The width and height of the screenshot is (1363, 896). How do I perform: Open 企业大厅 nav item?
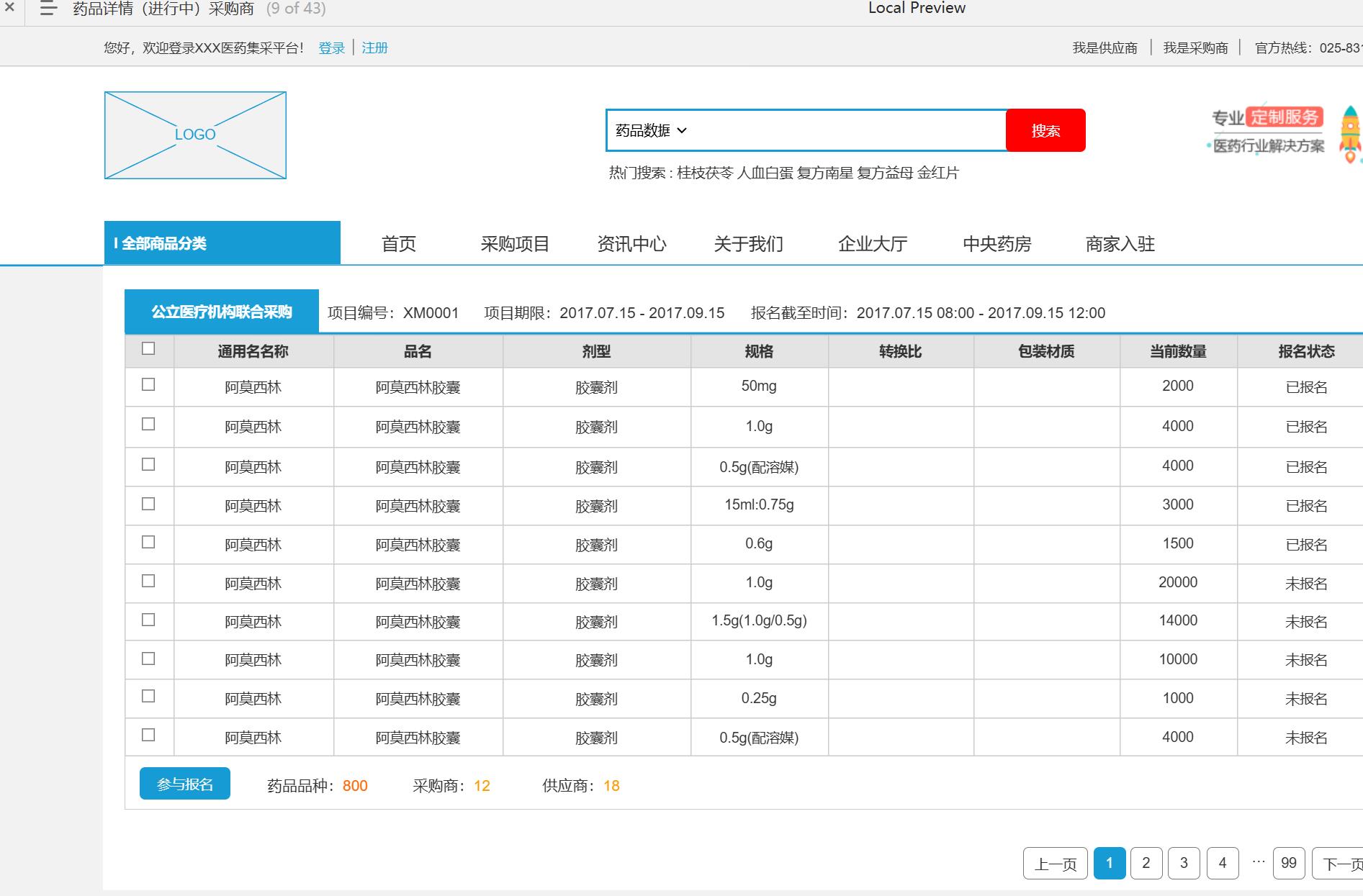tap(873, 244)
